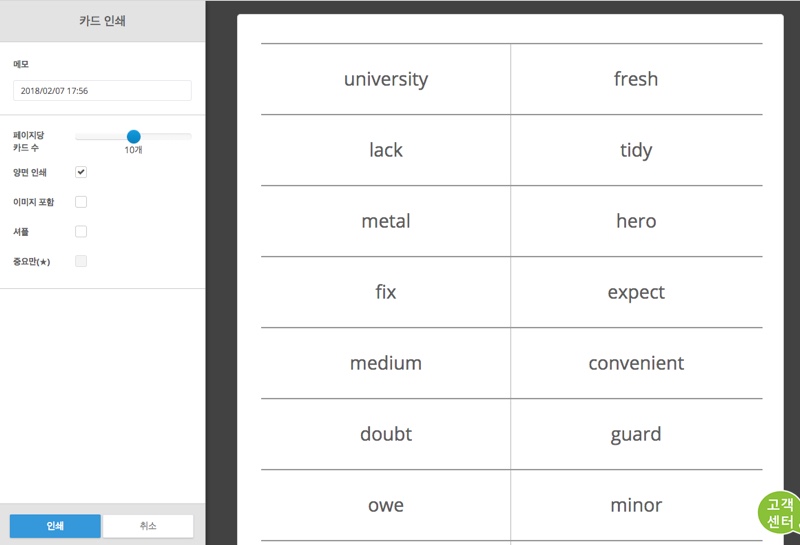Toggle the 중요만(★) checkbox
This screenshot has width=800, height=545.
(x=81, y=261)
